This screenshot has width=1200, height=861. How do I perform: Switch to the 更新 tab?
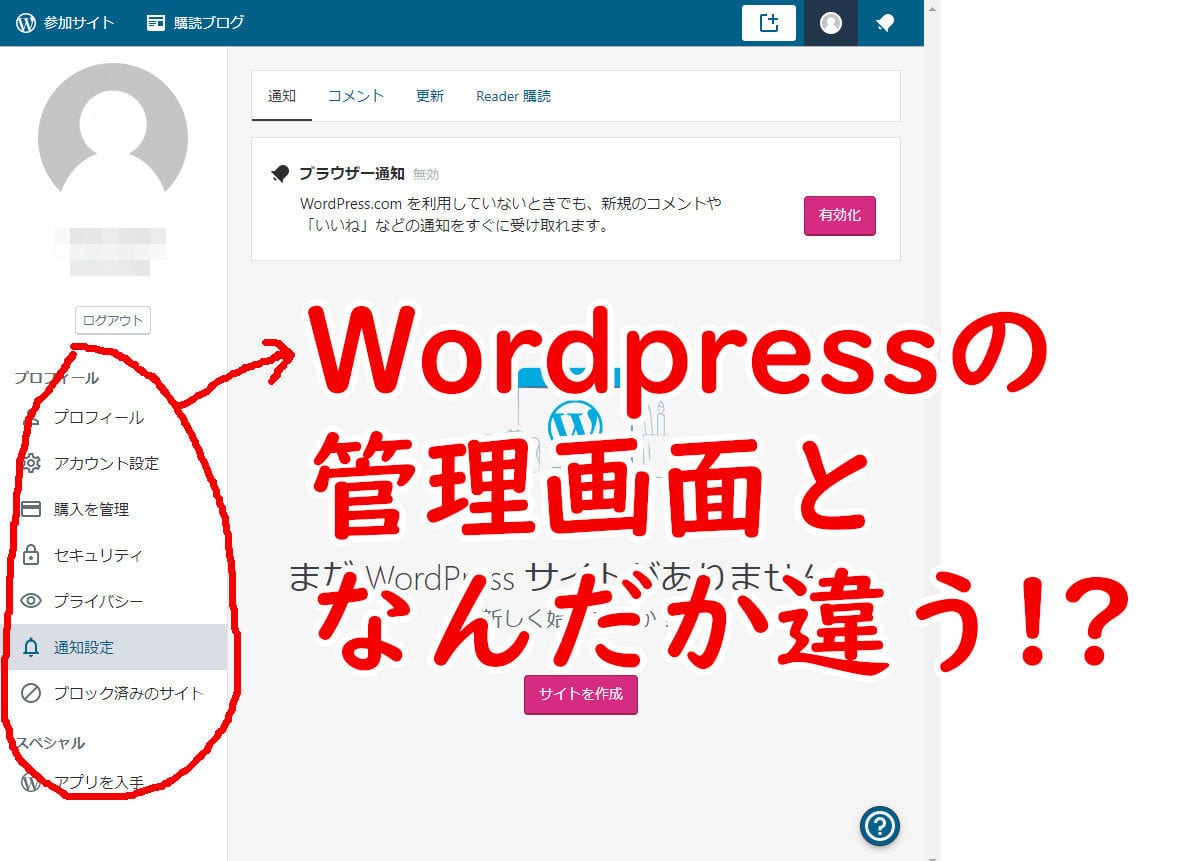pyautogui.click(x=430, y=96)
